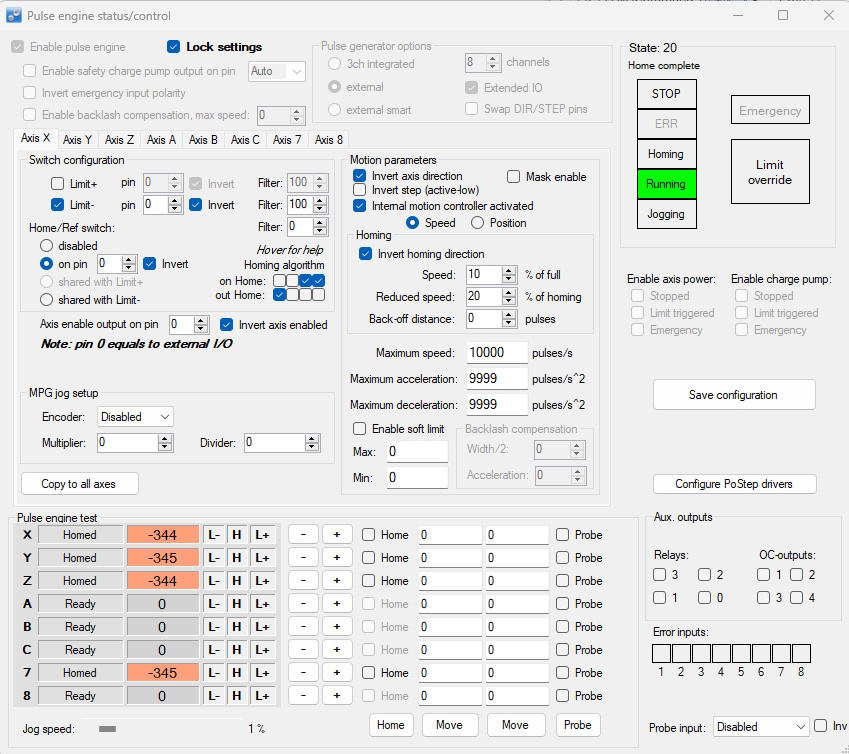This screenshot has width=849, height=754.
Task: Toggle first out Home algorithm checkbox
Action: tap(279, 295)
